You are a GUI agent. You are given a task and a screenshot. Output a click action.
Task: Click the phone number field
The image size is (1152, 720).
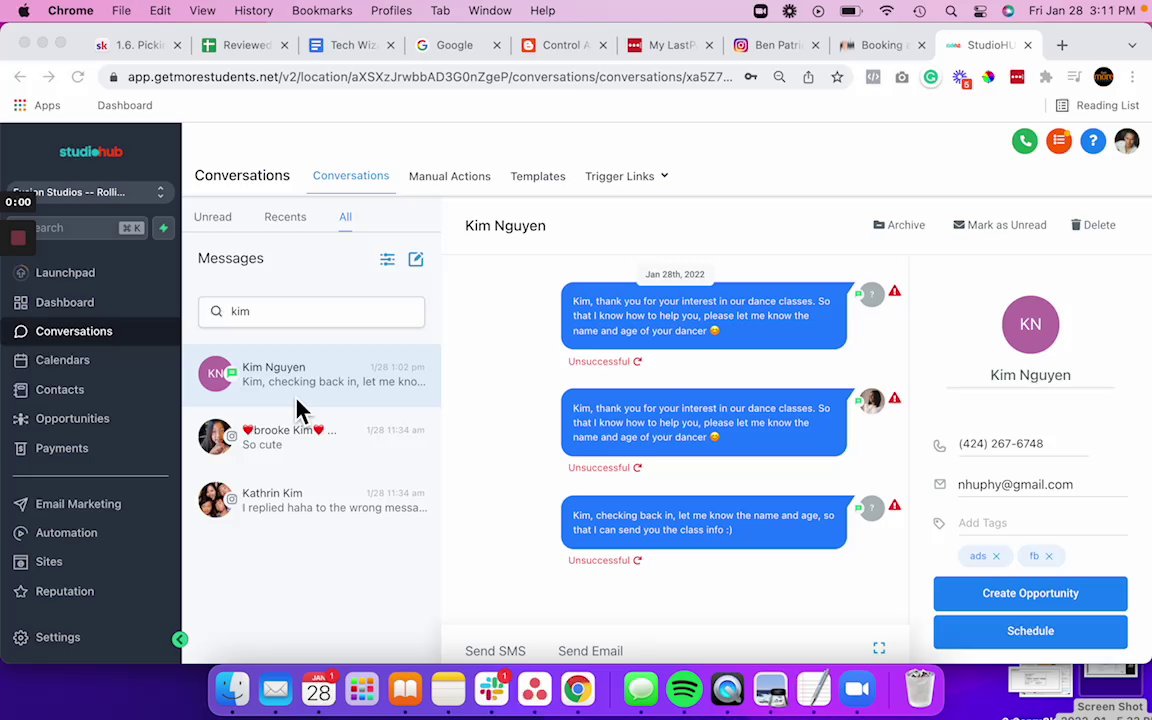(x=1022, y=444)
